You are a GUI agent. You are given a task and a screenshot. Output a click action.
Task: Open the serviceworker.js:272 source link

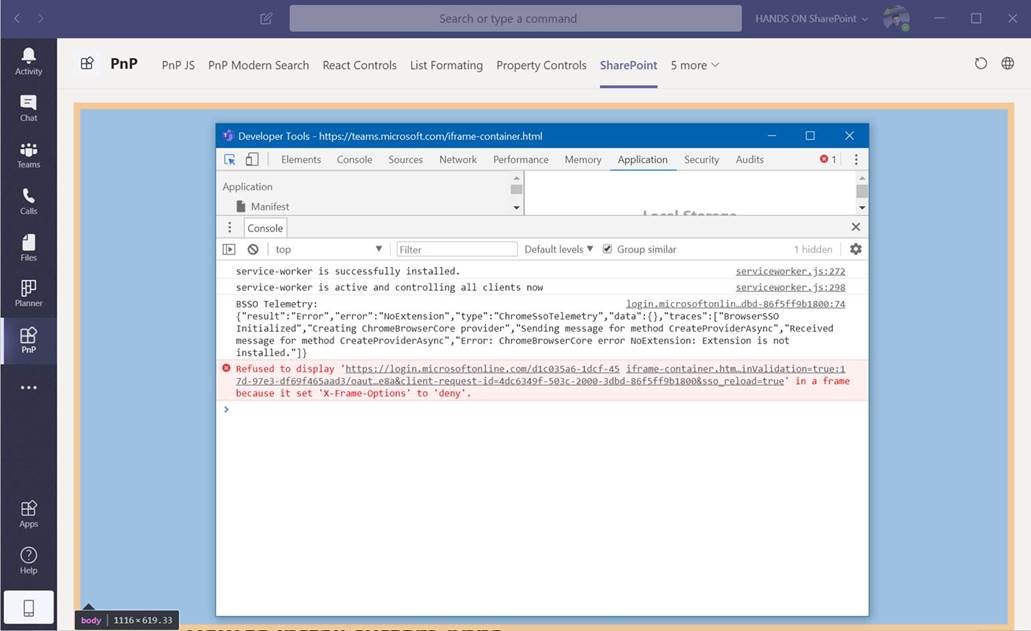pos(790,271)
